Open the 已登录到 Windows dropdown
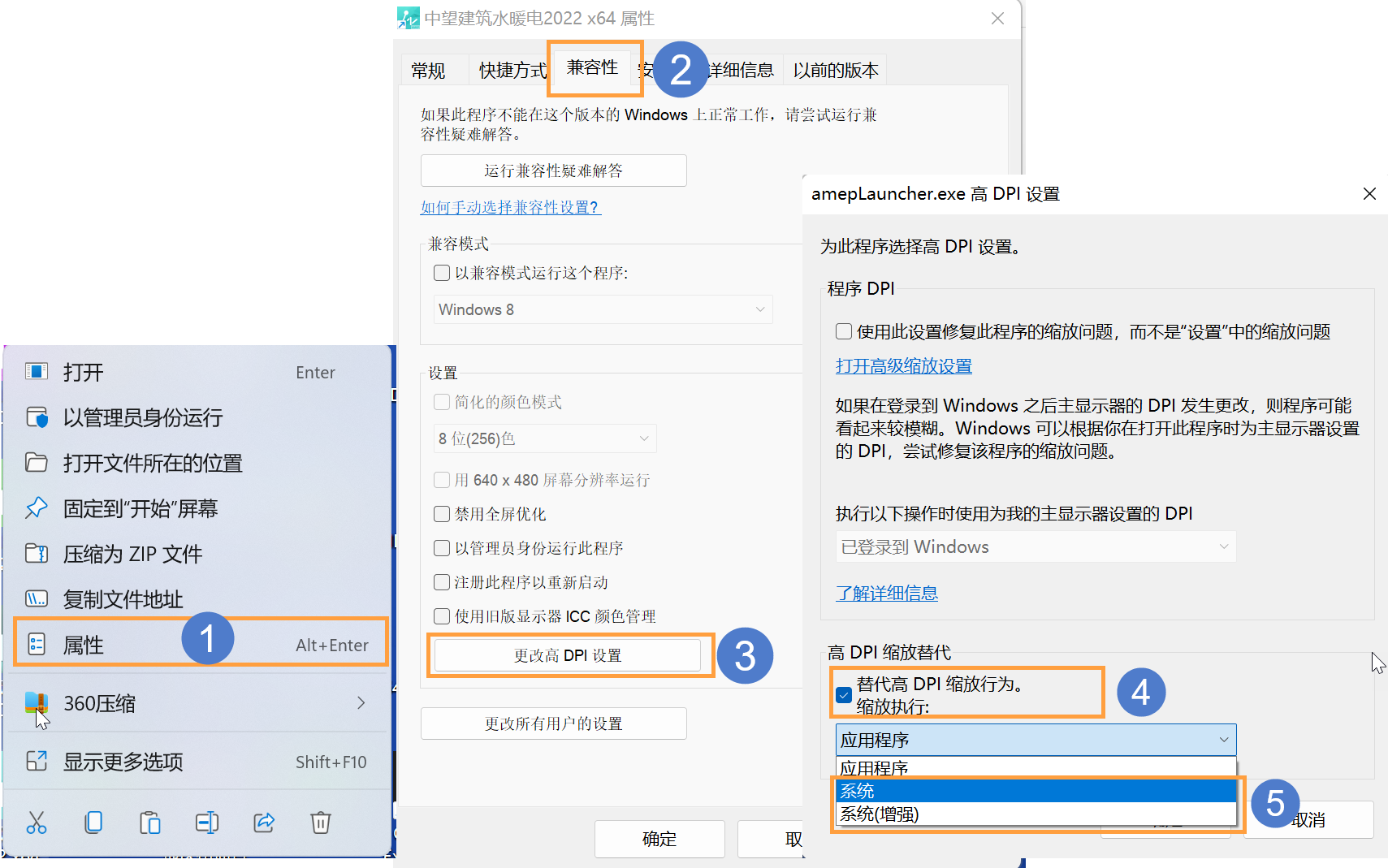This screenshot has height=868, width=1388. [1036, 546]
